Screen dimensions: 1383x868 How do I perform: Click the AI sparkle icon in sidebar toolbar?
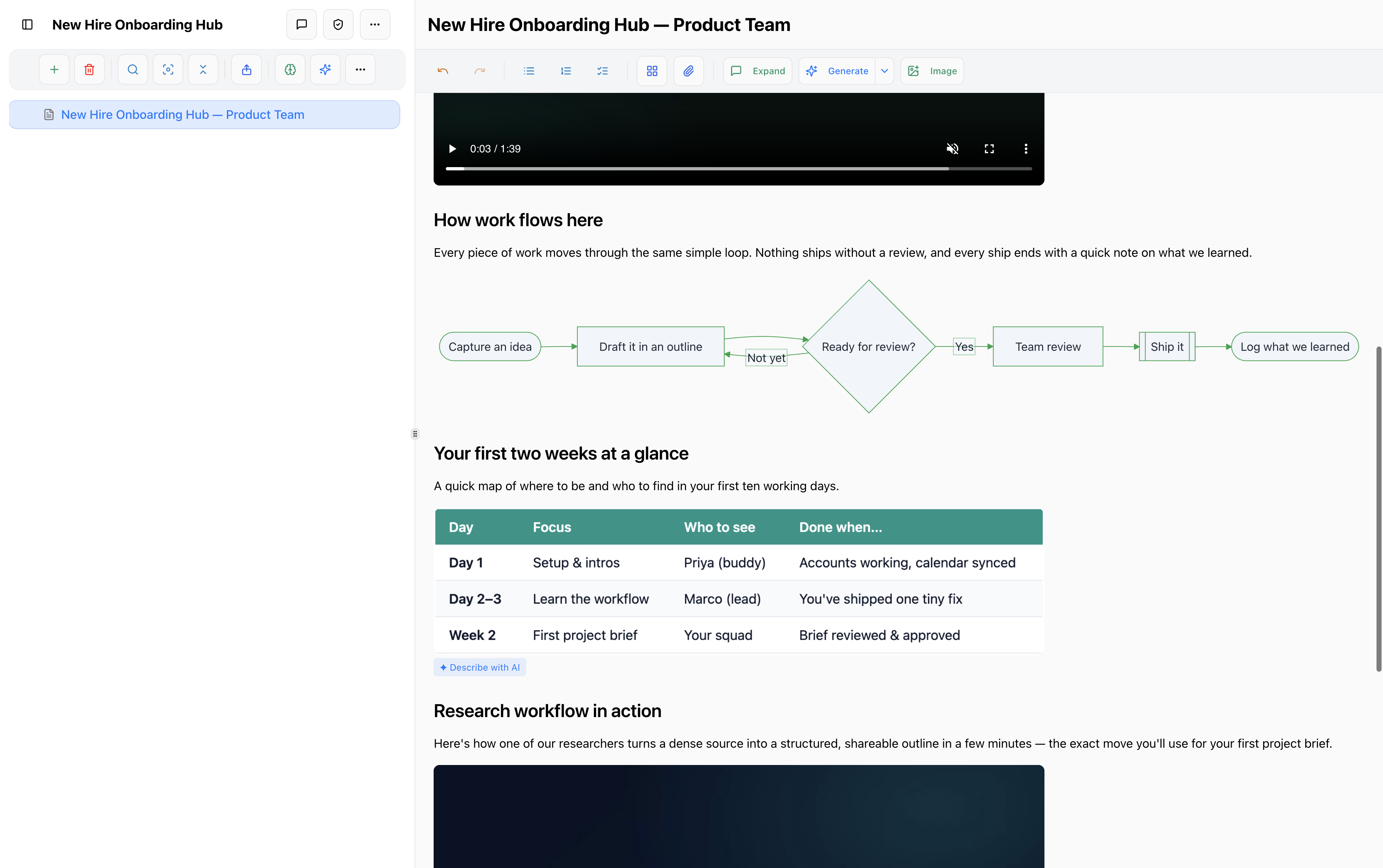325,70
